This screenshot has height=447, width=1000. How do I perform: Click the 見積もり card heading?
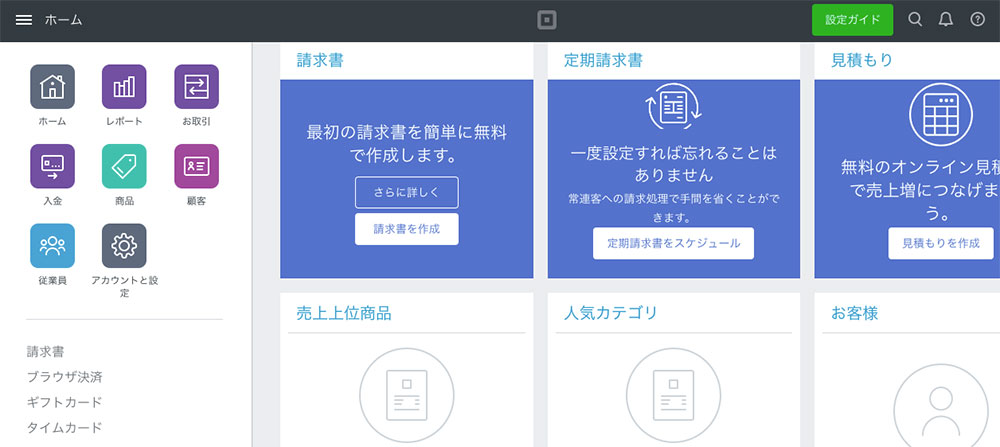pyautogui.click(x=862, y=61)
